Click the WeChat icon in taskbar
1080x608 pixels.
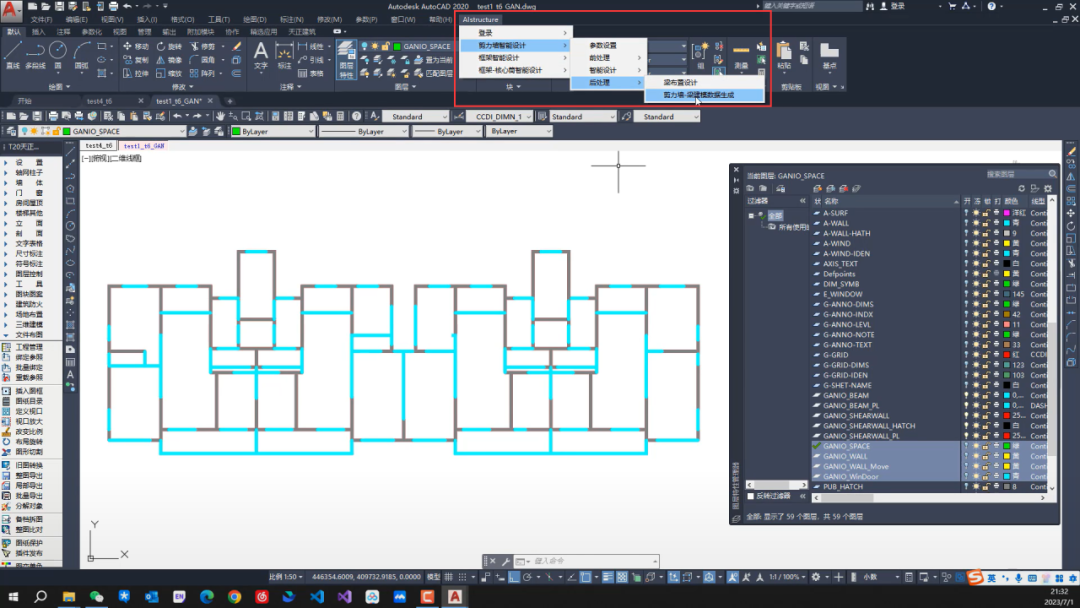click(x=96, y=596)
